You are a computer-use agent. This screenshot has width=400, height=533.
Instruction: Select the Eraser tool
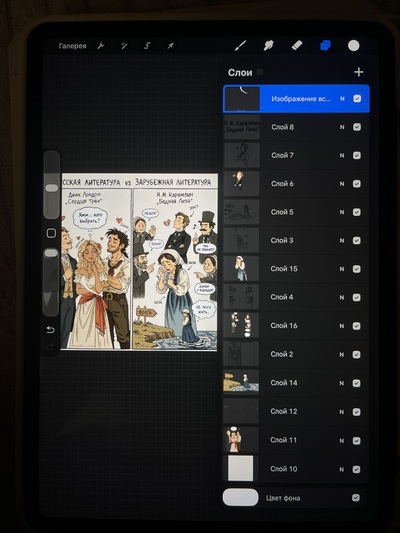(297, 46)
